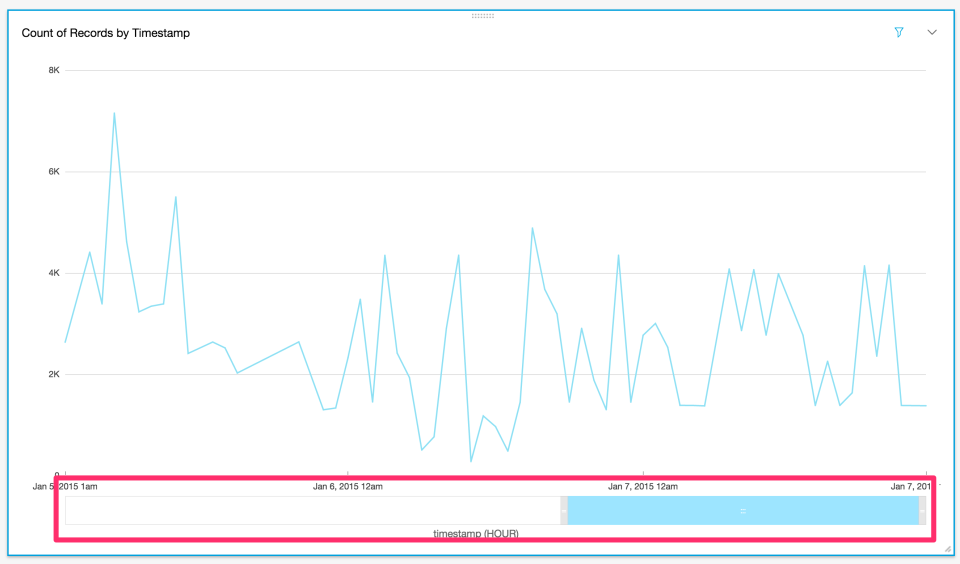The image size is (960, 564).
Task: Click the "Count of Records by Timestamp" title
Action: [x=106, y=33]
